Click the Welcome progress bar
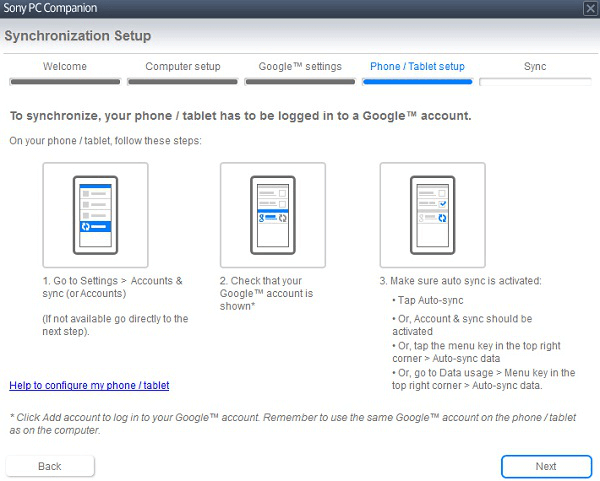 pyautogui.click(x=65, y=82)
